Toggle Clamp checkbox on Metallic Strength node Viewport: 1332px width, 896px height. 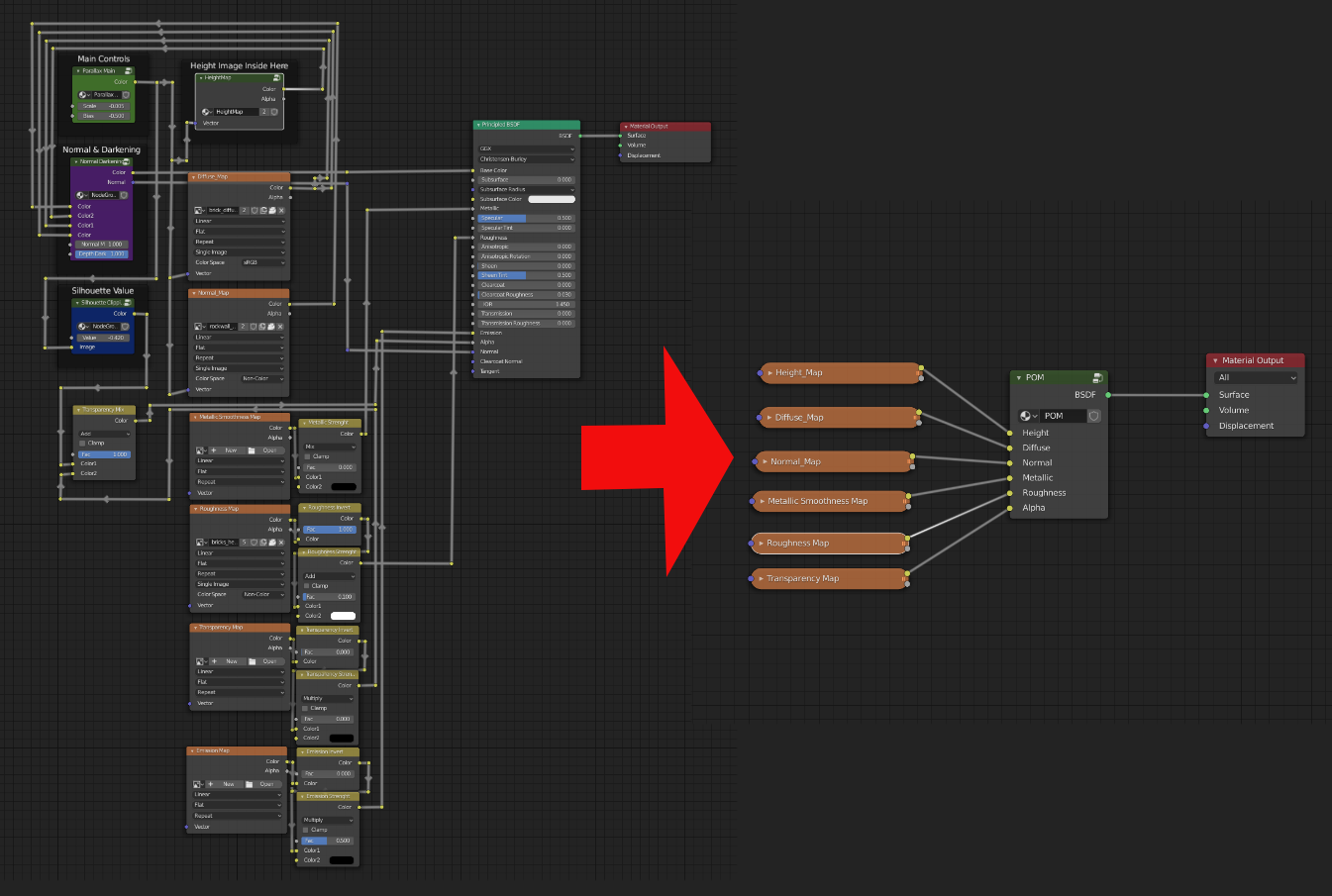(307, 456)
